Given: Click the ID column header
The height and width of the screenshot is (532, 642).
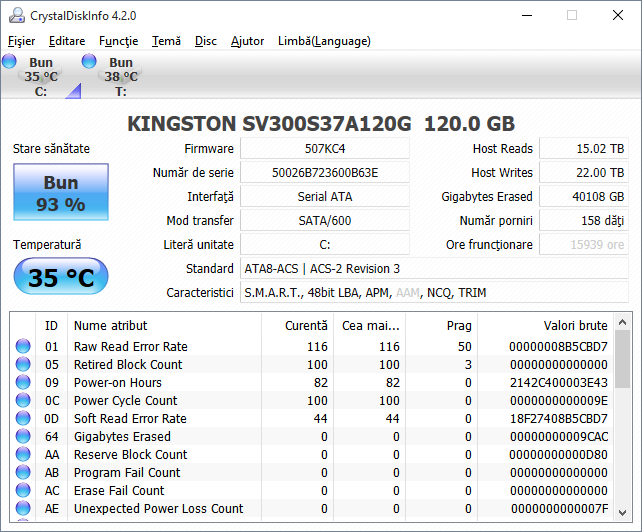Looking at the screenshot, I should 52,325.
